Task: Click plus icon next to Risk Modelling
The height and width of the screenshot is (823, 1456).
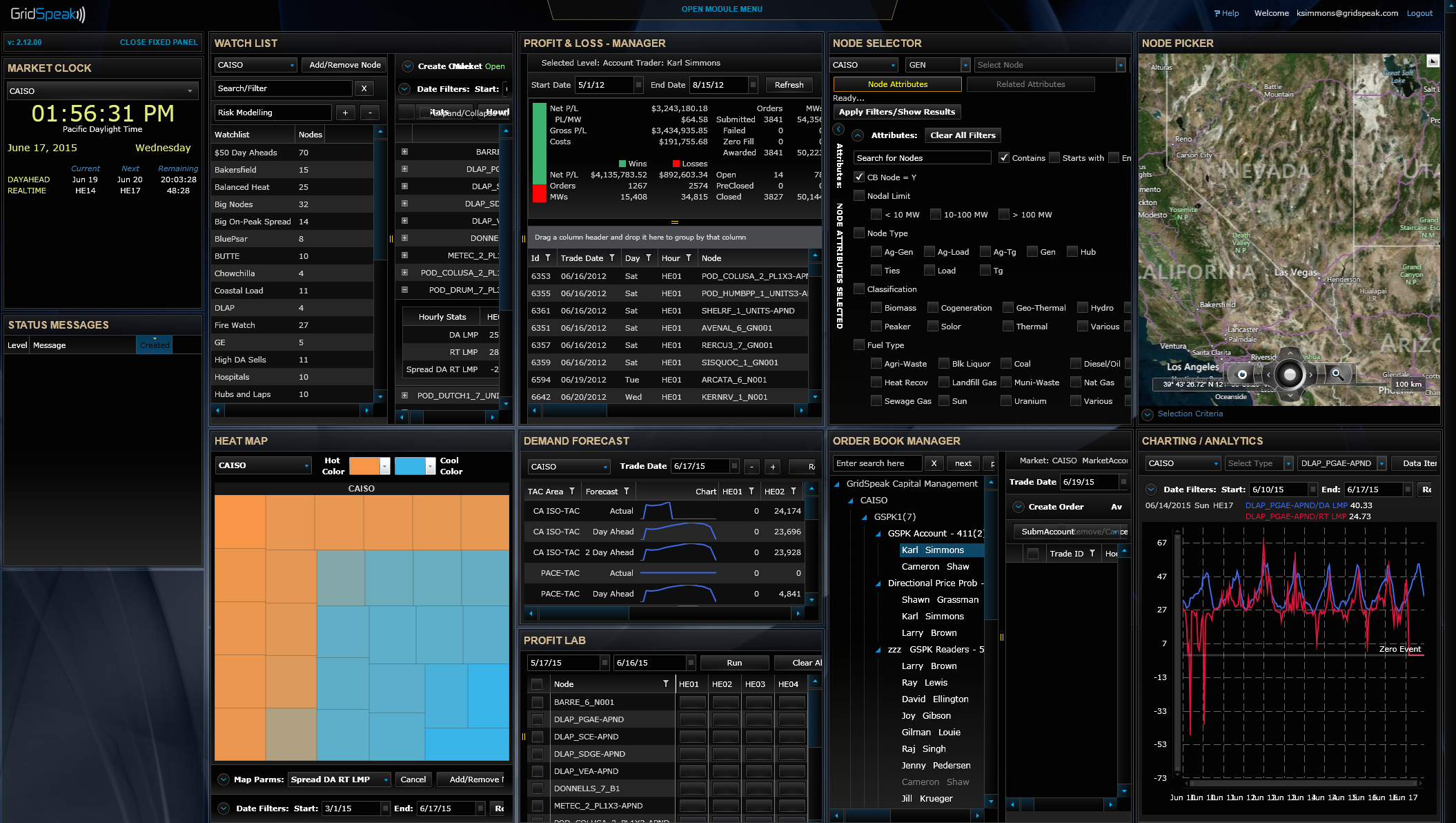Action: [345, 113]
